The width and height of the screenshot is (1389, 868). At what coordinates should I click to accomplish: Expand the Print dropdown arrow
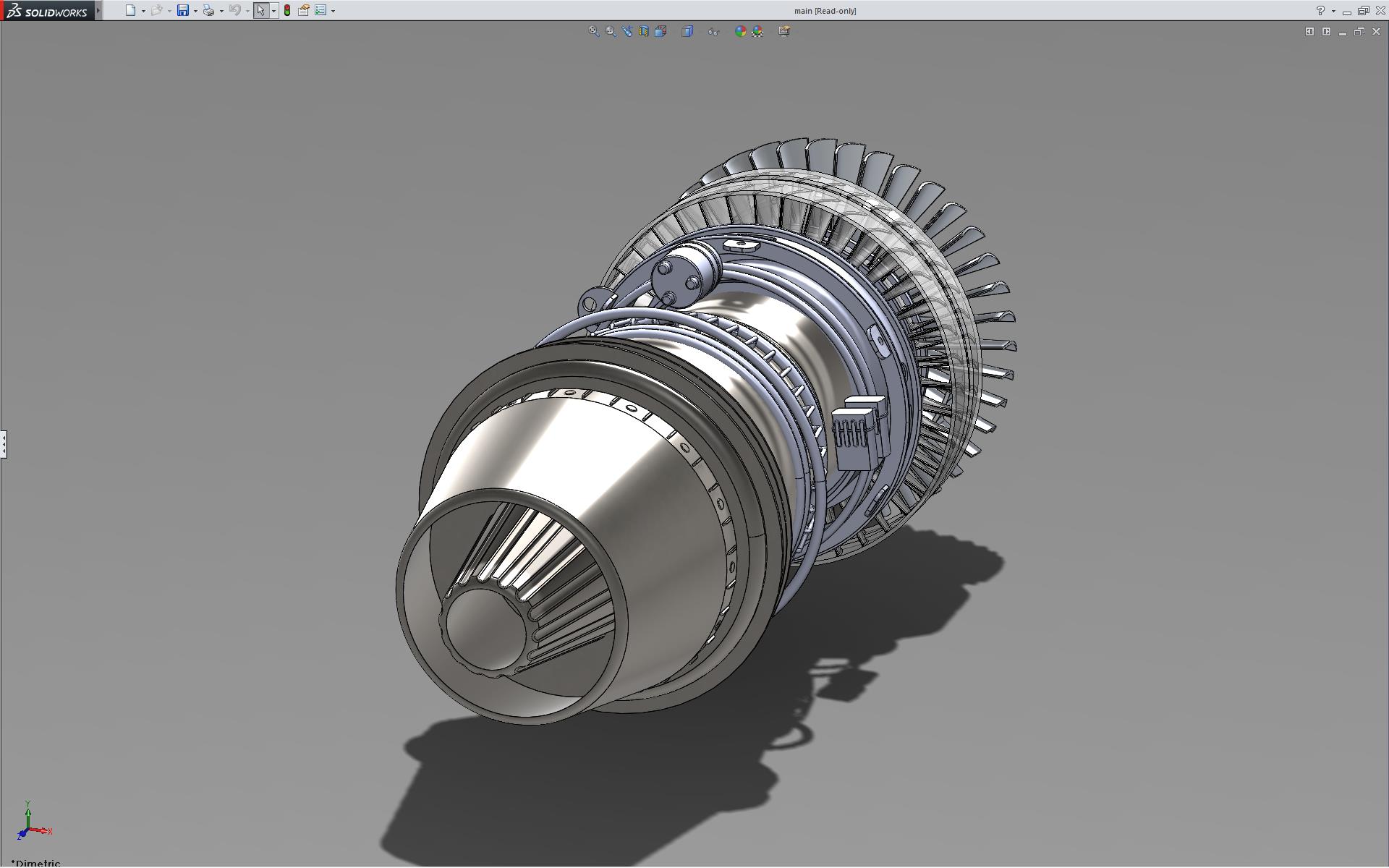pos(221,11)
